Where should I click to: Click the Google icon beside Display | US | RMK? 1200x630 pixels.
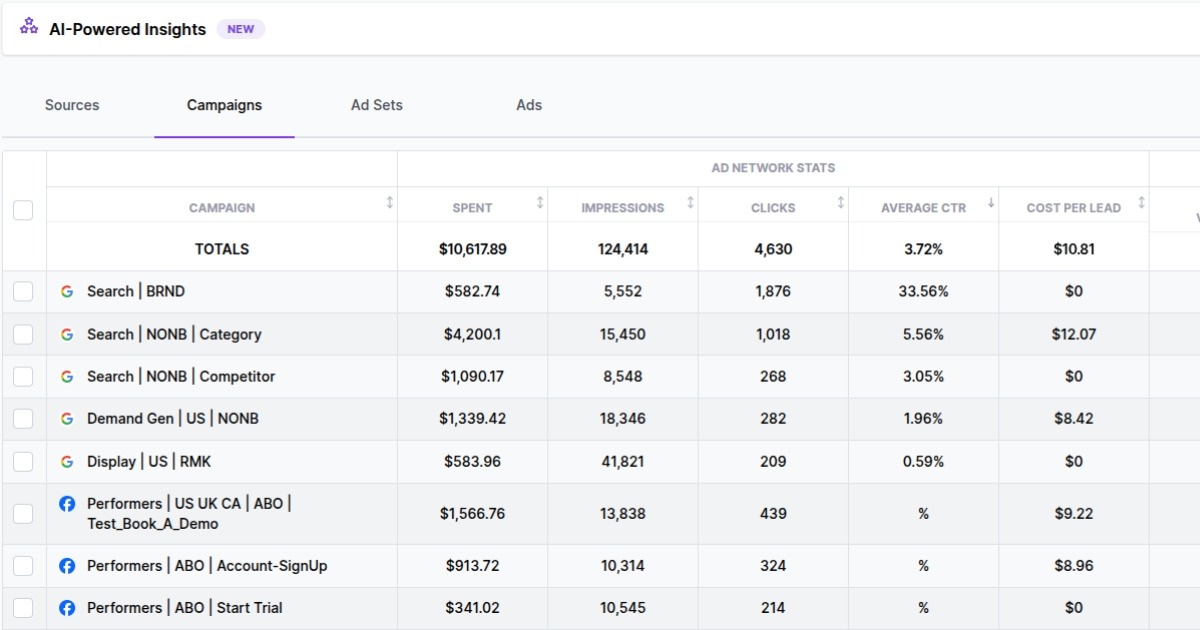click(x=67, y=462)
